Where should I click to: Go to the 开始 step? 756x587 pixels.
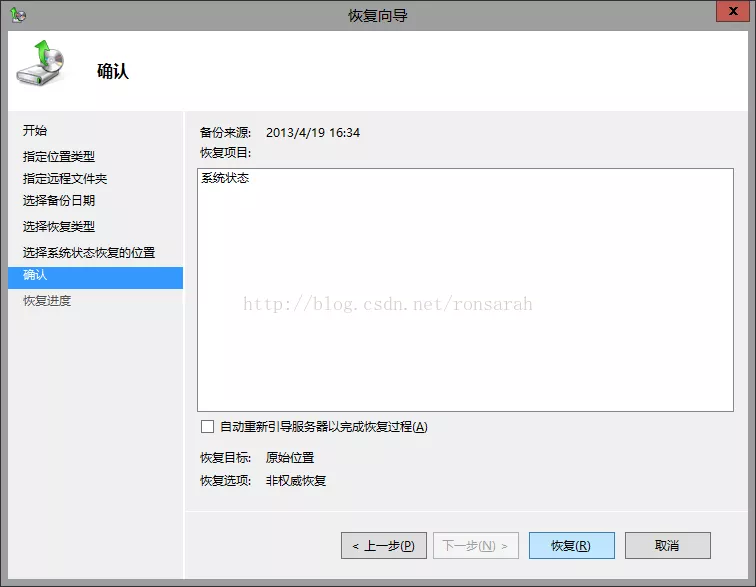point(35,131)
